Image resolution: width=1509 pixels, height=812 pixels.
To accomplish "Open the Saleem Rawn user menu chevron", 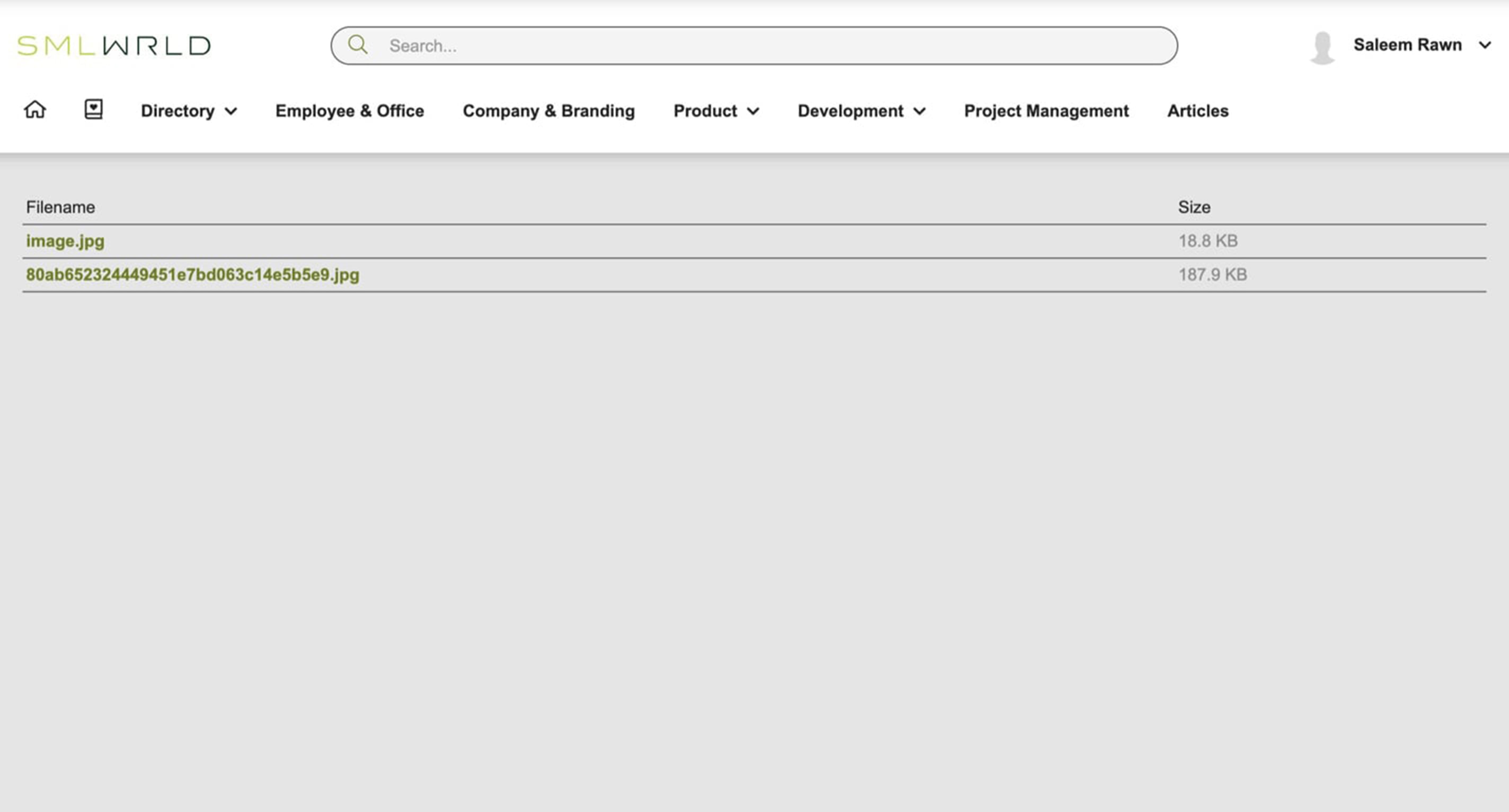I will pyautogui.click(x=1484, y=45).
